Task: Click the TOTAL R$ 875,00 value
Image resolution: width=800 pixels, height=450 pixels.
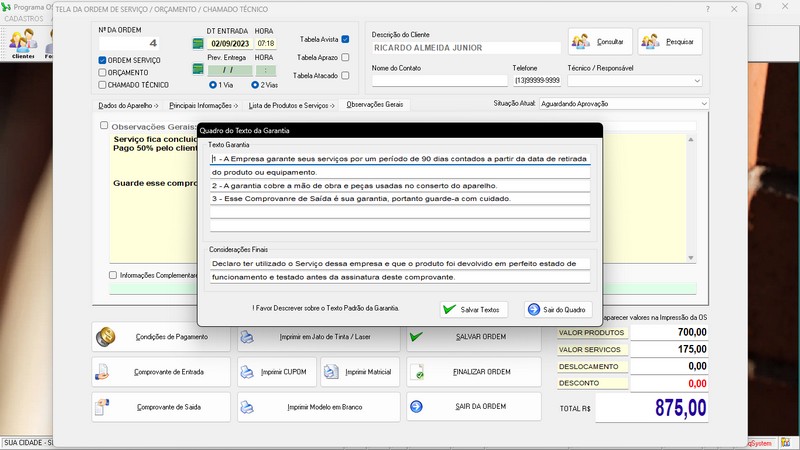Action: (x=652, y=408)
